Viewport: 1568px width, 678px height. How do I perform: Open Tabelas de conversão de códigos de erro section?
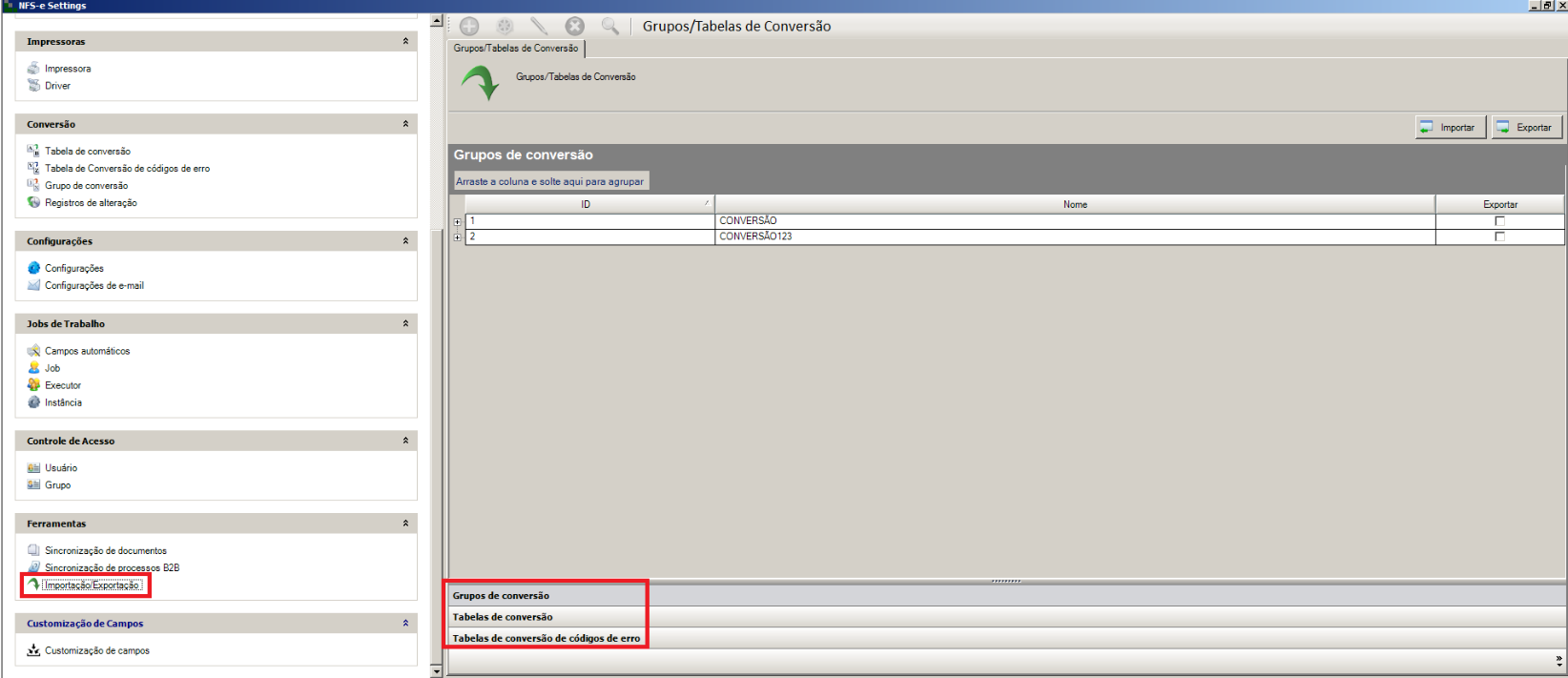(x=1006, y=638)
